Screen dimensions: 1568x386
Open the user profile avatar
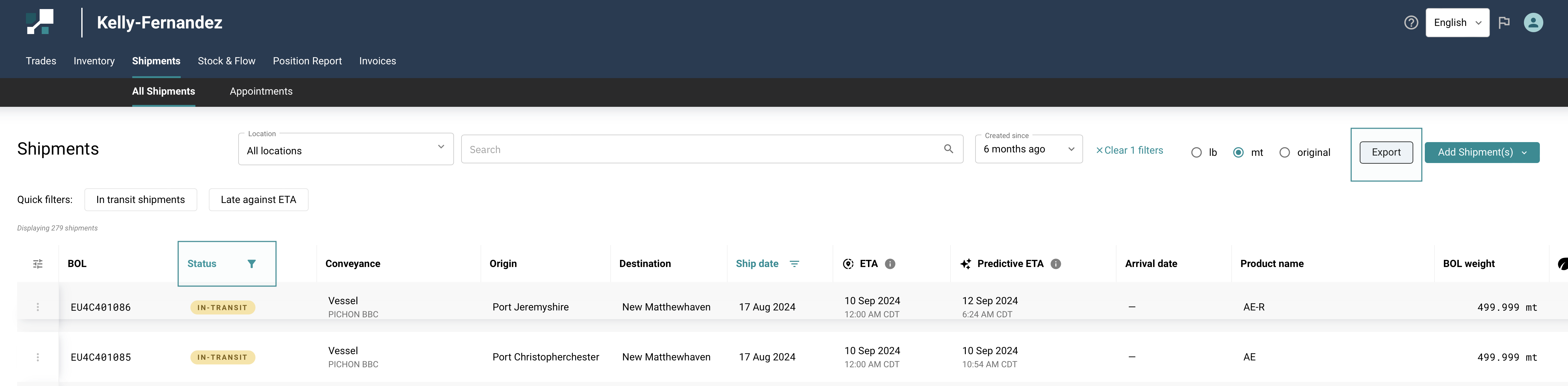click(x=1533, y=22)
